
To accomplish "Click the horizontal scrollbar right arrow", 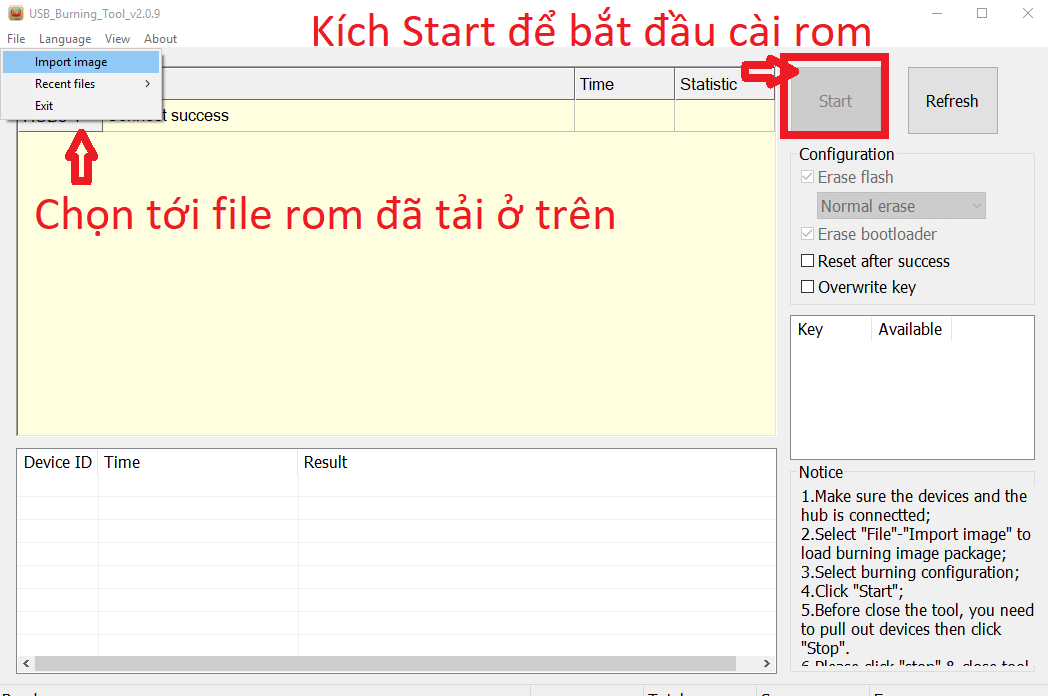I will tap(767, 663).
